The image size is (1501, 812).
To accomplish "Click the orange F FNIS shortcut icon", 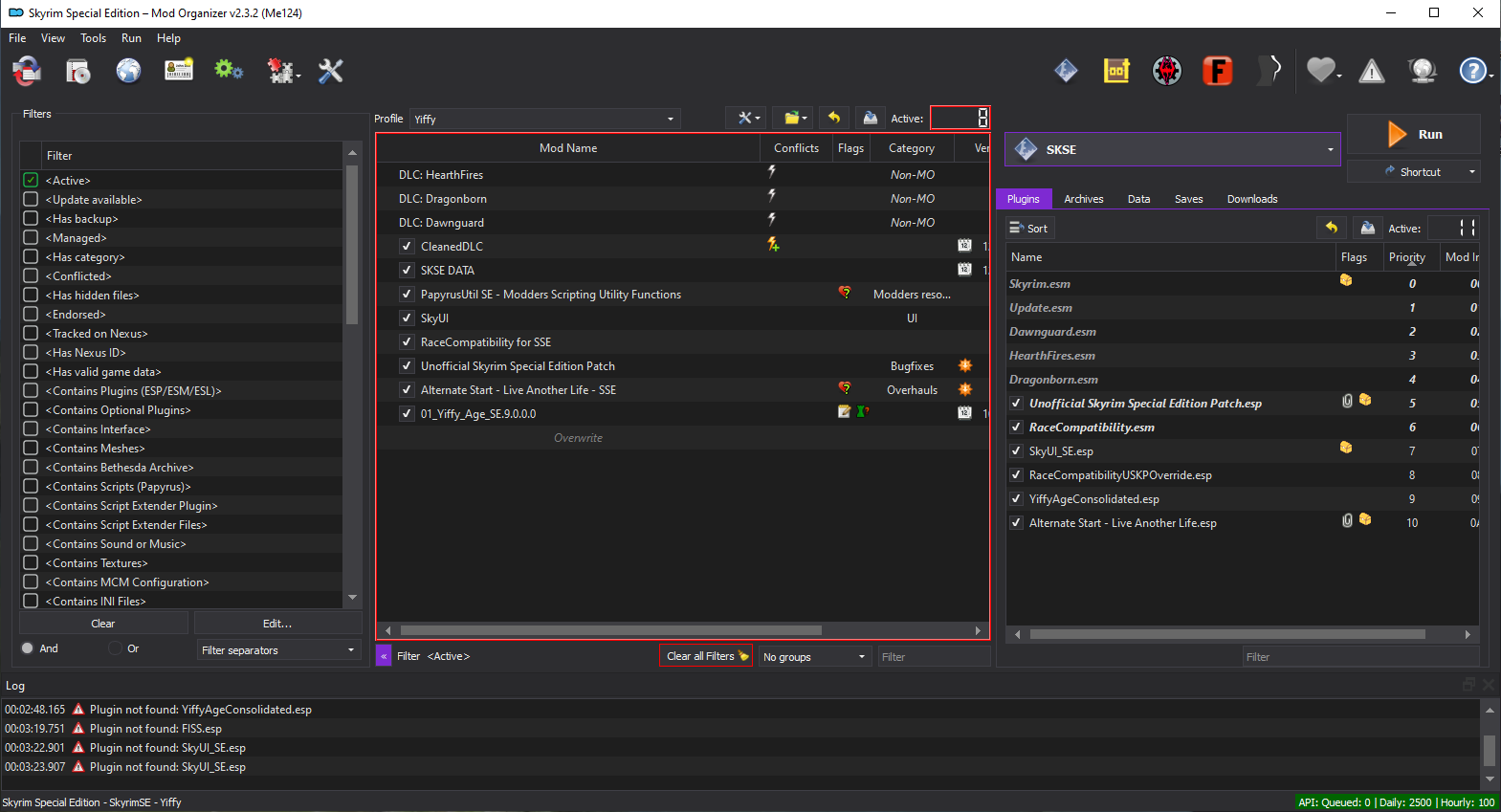I will click(x=1218, y=71).
